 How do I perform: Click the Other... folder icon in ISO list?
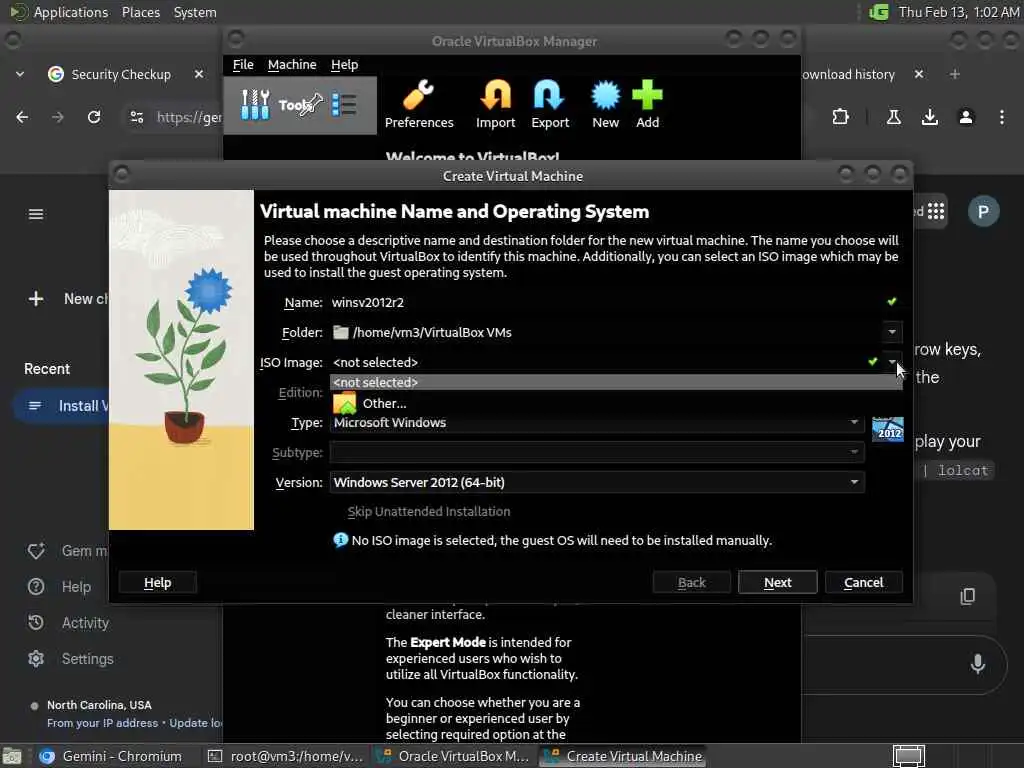[x=345, y=404]
